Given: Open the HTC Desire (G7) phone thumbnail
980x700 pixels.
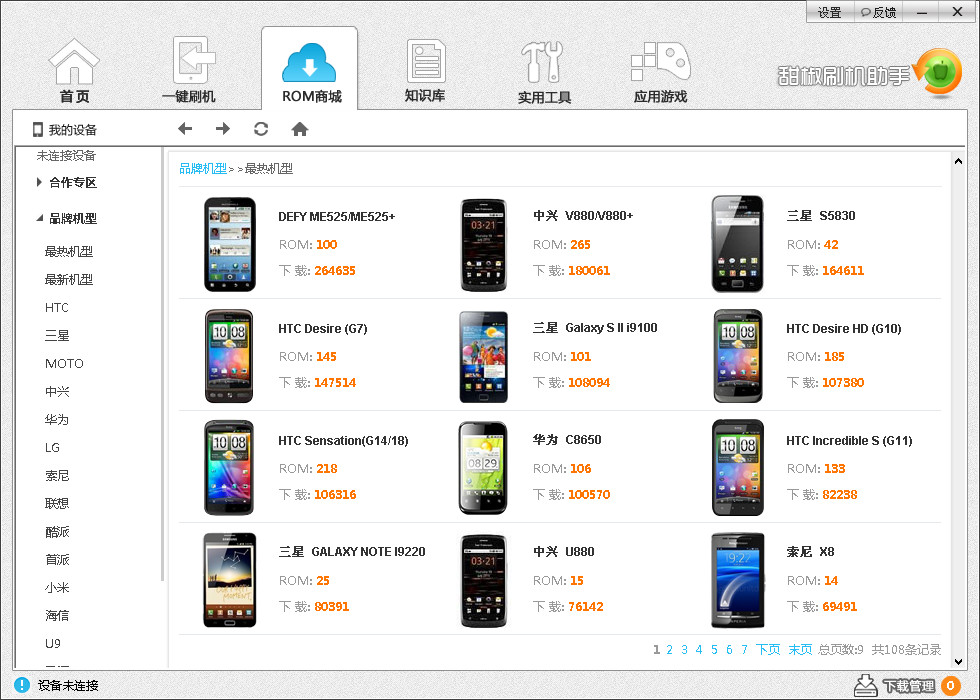Looking at the screenshot, I should (x=229, y=356).
